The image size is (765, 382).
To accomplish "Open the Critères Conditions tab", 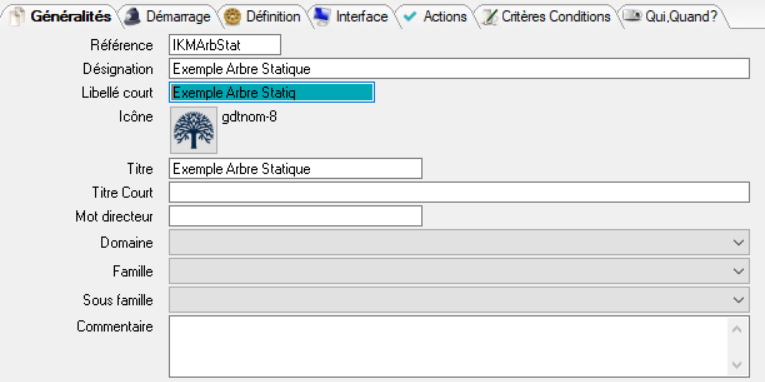I will coord(546,17).
